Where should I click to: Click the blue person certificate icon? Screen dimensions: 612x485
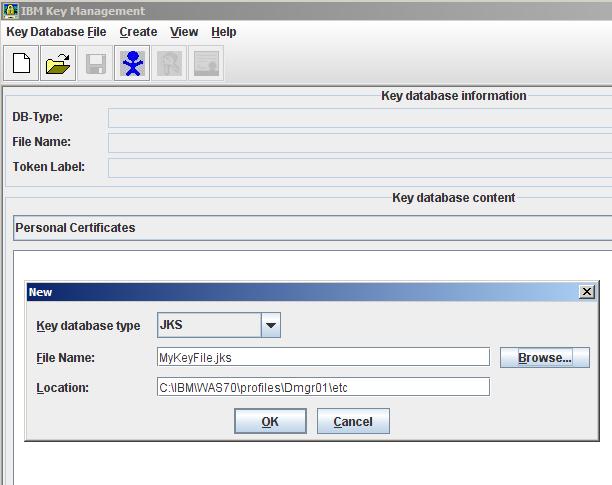(132, 63)
